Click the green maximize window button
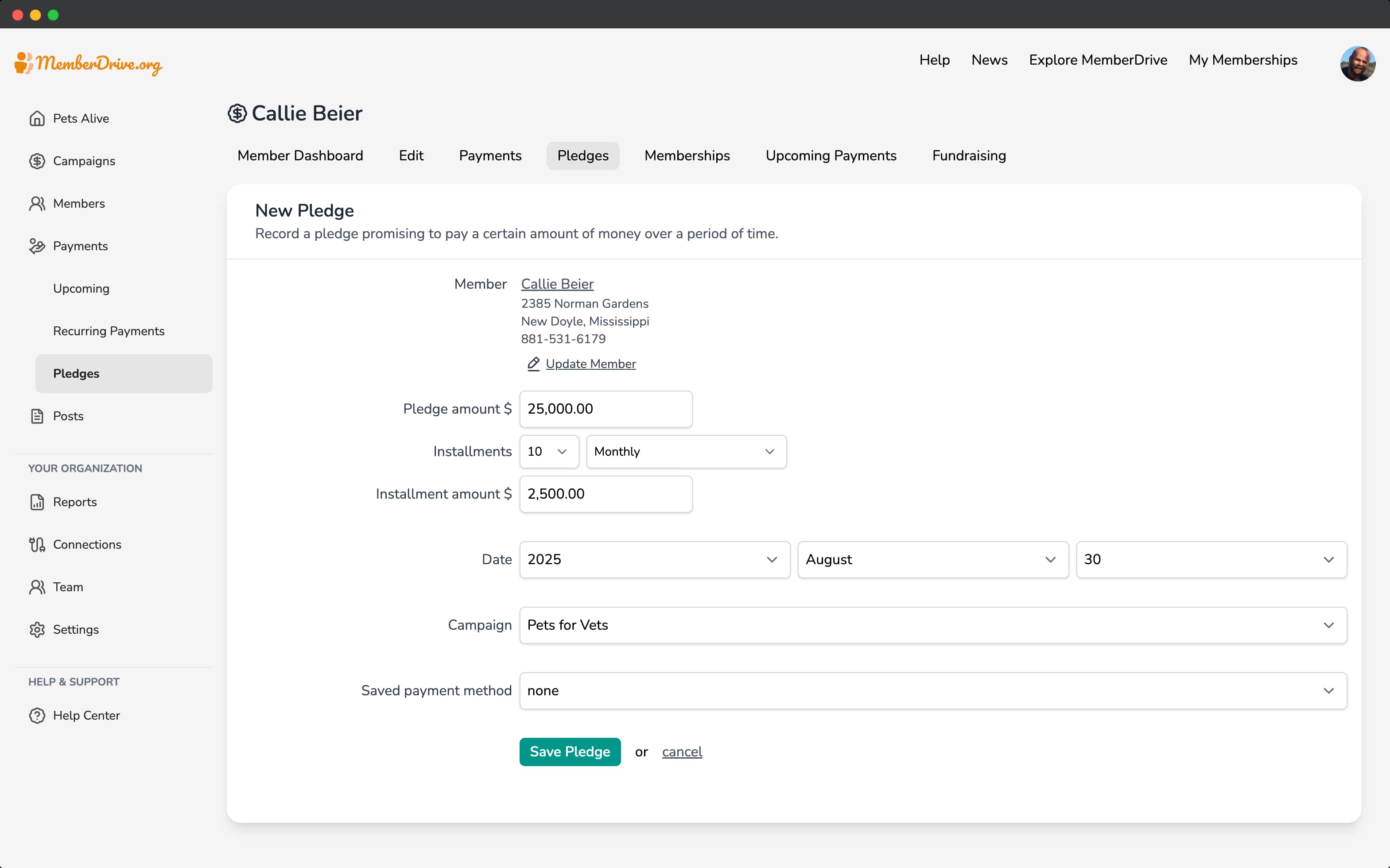Viewport: 1390px width, 868px height. click(x=54, y=15)
